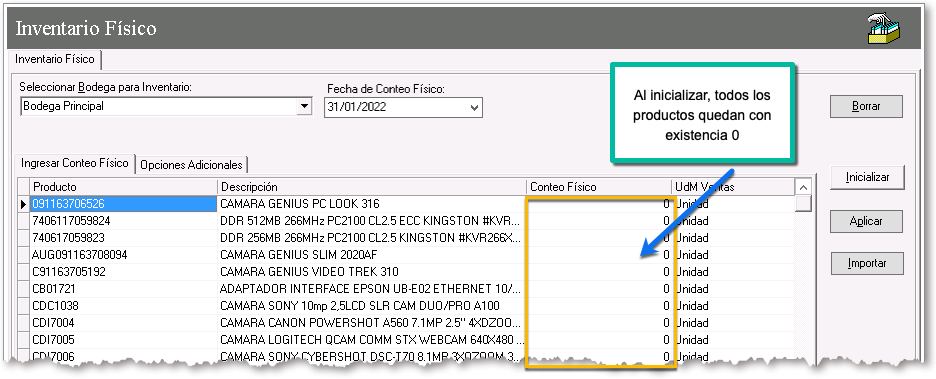Click the Aplicar button
Screen dimensions: 936x379
[x=866, y=221]
